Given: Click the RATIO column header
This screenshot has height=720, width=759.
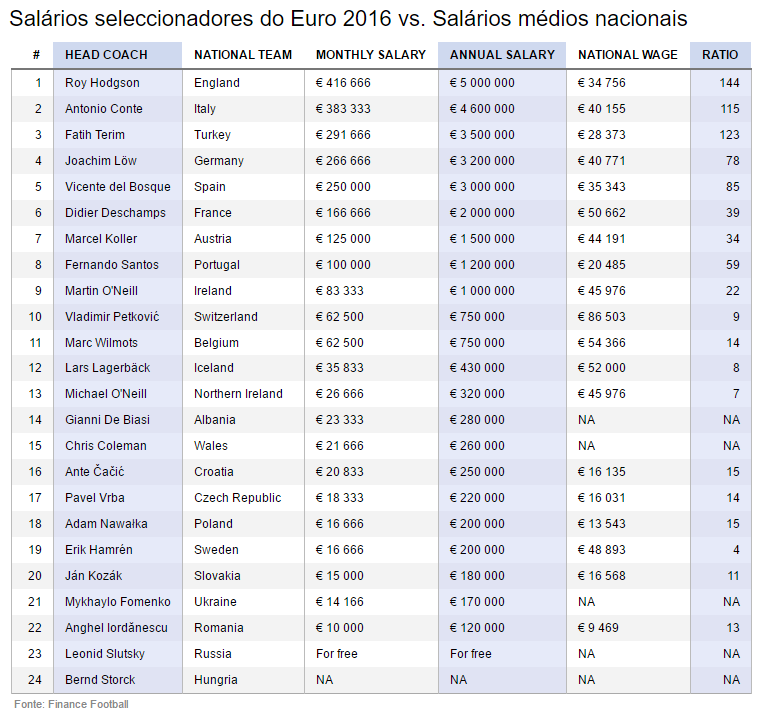Looking at the screenshot, I should tap(720, 55).
